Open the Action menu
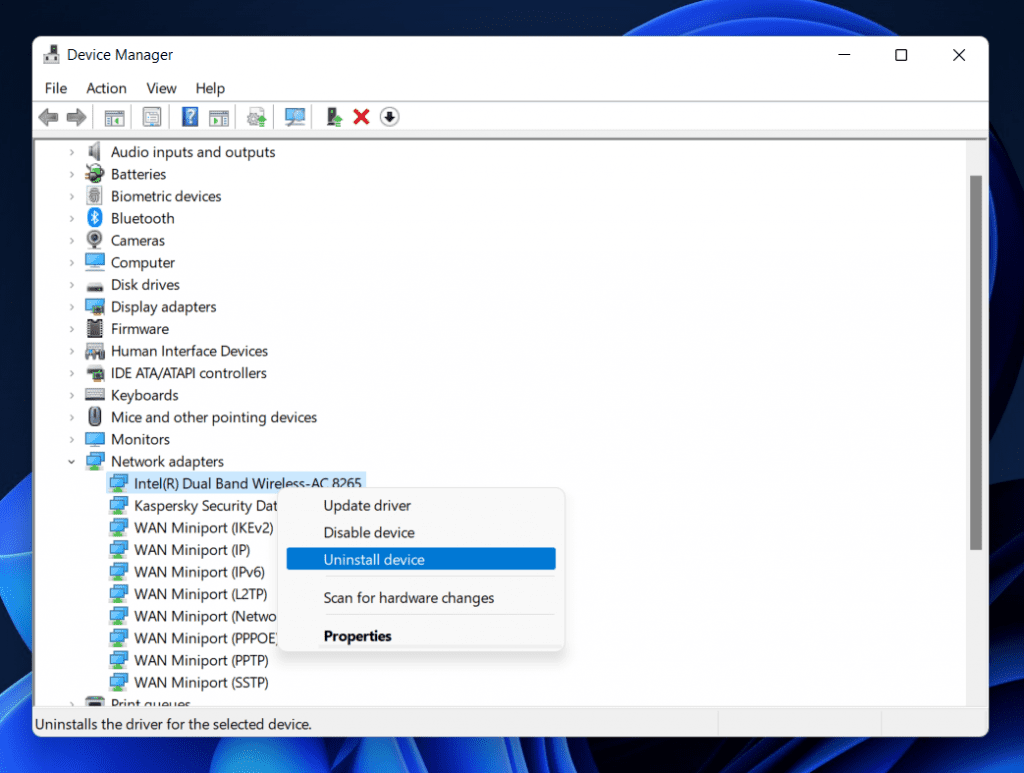 (x=106, y=88)
